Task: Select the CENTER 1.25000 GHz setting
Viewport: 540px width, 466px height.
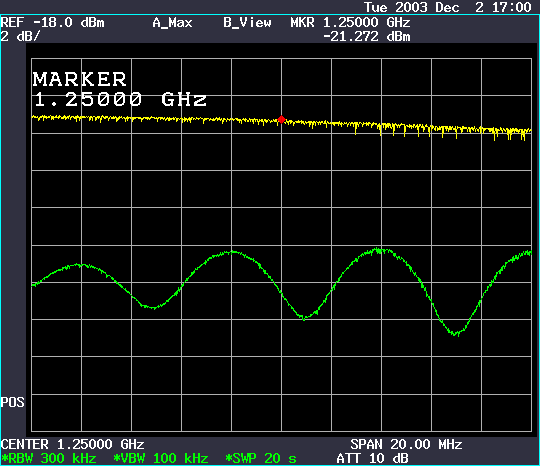Action: (x=72, y=444)
